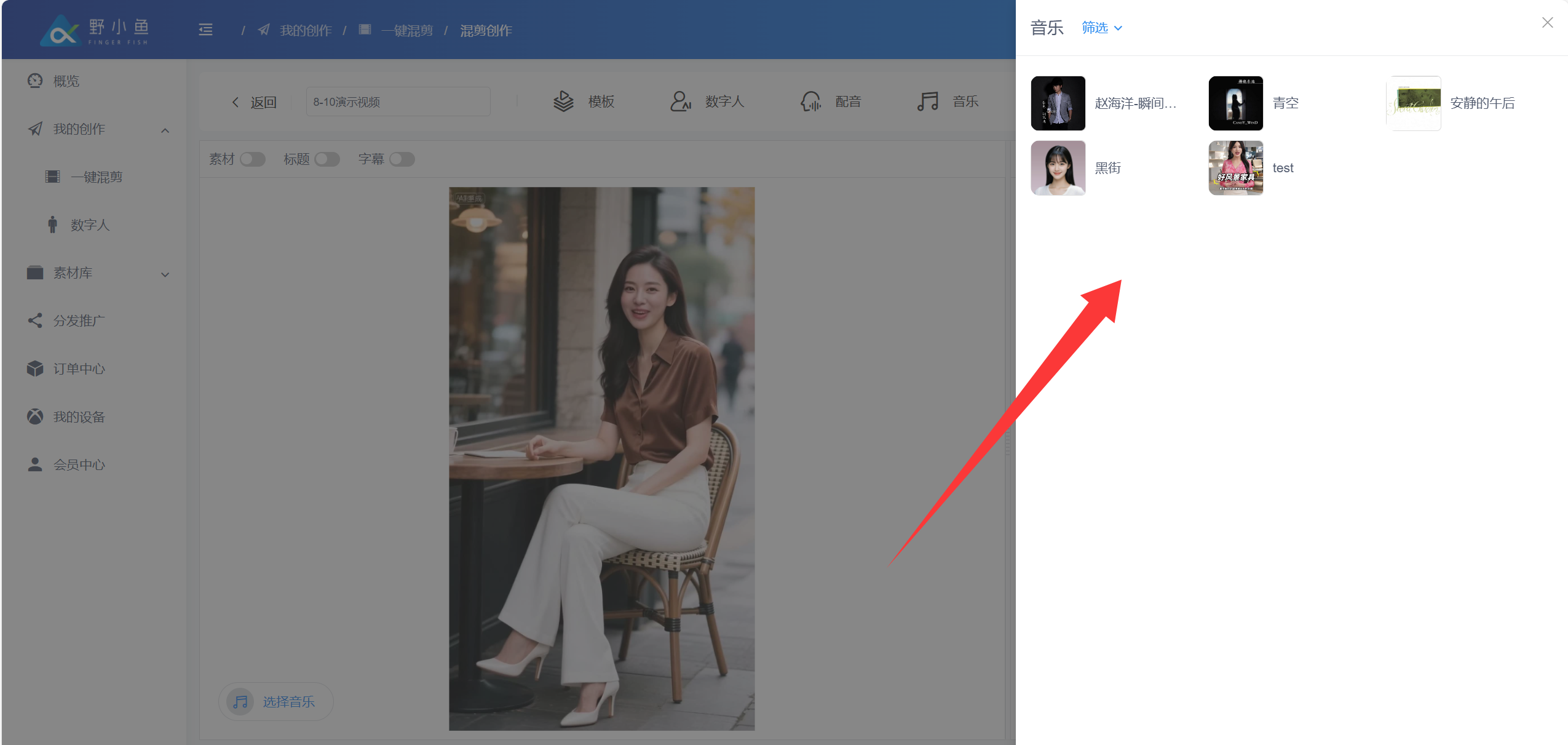Open the 筛选 filter dropdown

(x=1101, y=28)
